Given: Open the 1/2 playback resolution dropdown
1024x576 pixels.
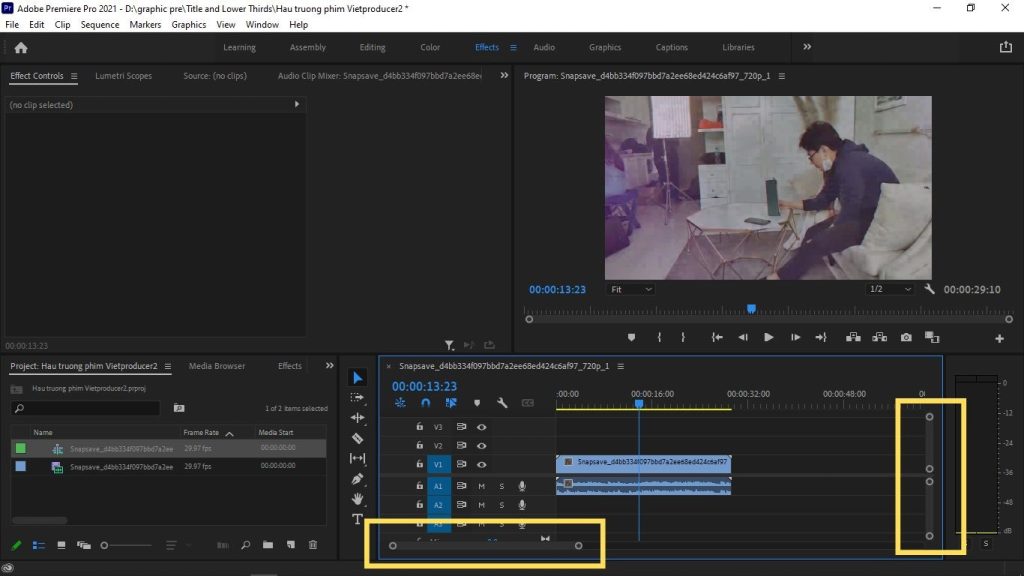Looking at the screenshot, I should [890, 289].
